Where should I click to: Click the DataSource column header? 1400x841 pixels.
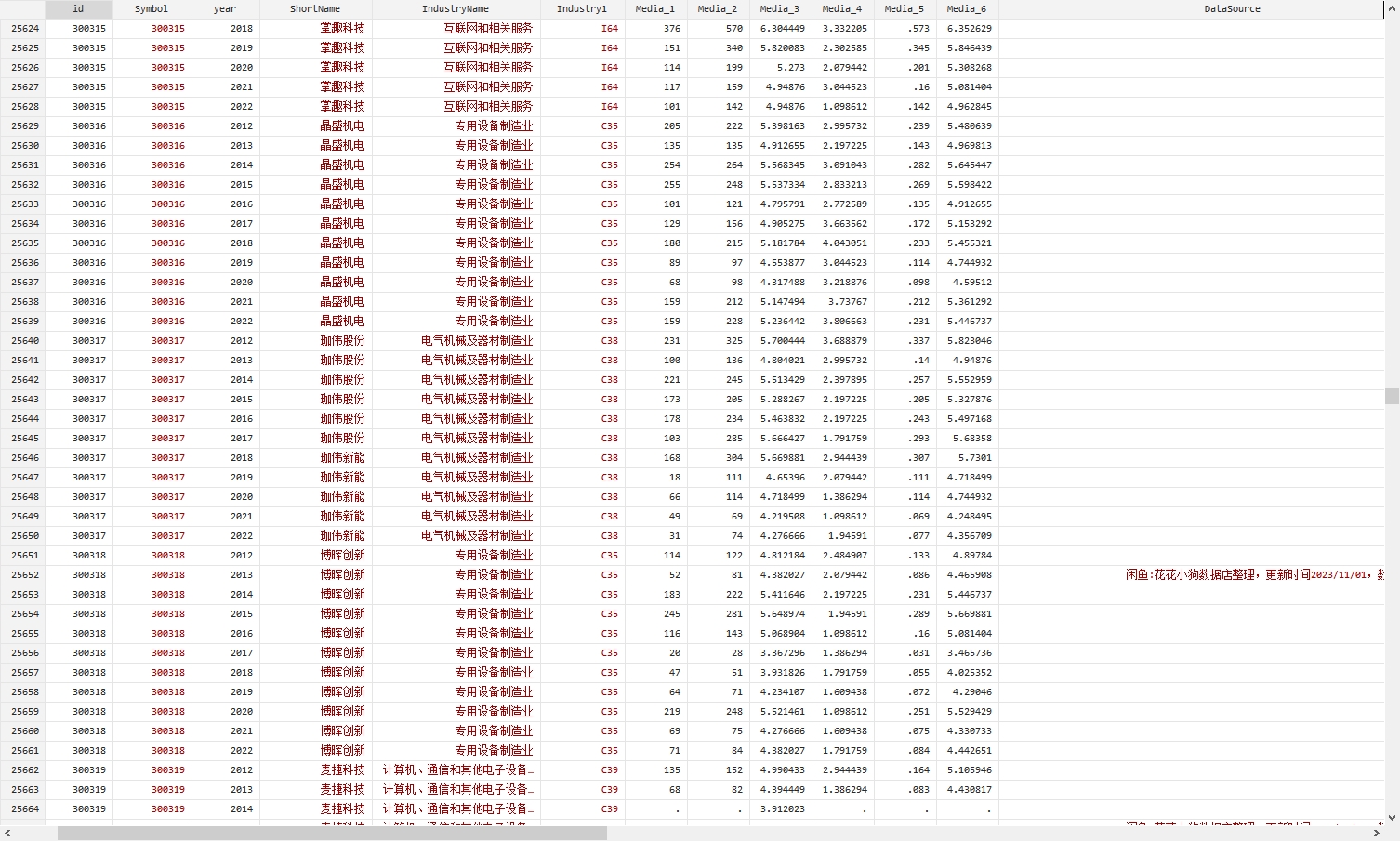pyautogui.click(x=1233, y=9)
